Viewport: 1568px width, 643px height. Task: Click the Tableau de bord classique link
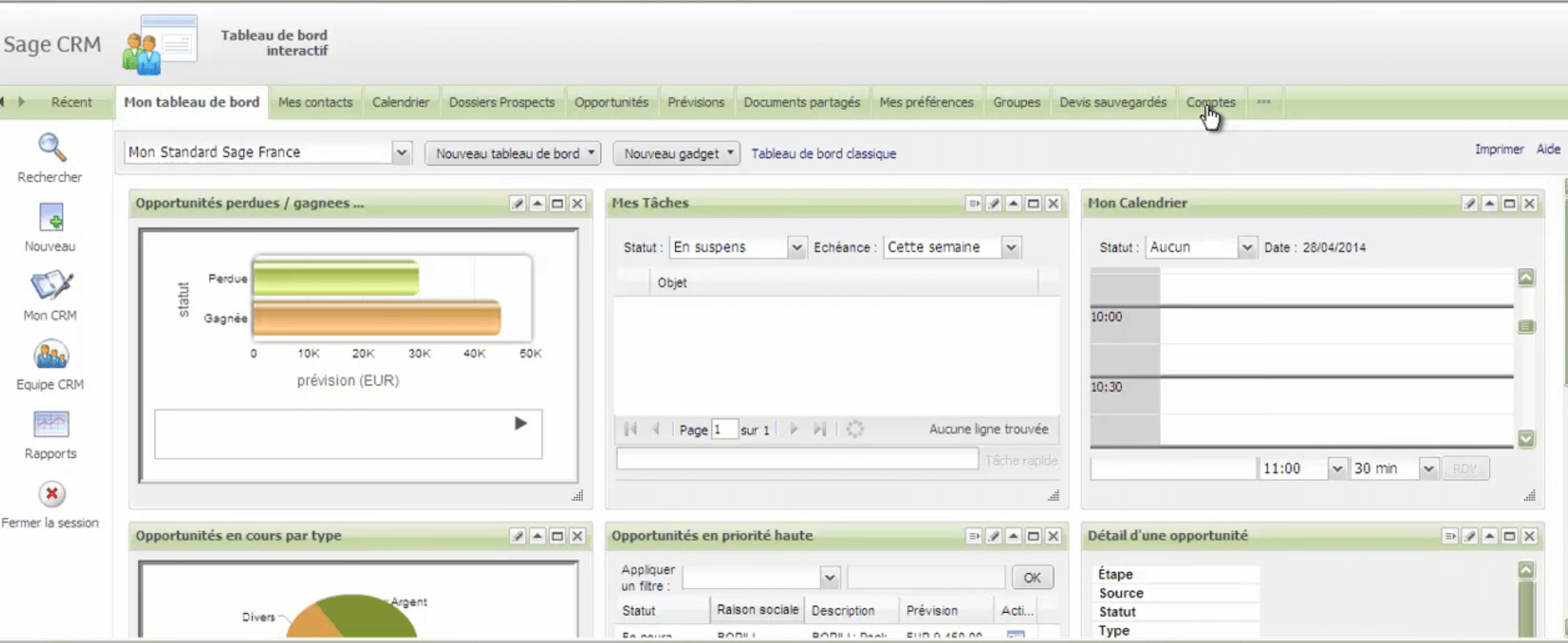(824, 153)
